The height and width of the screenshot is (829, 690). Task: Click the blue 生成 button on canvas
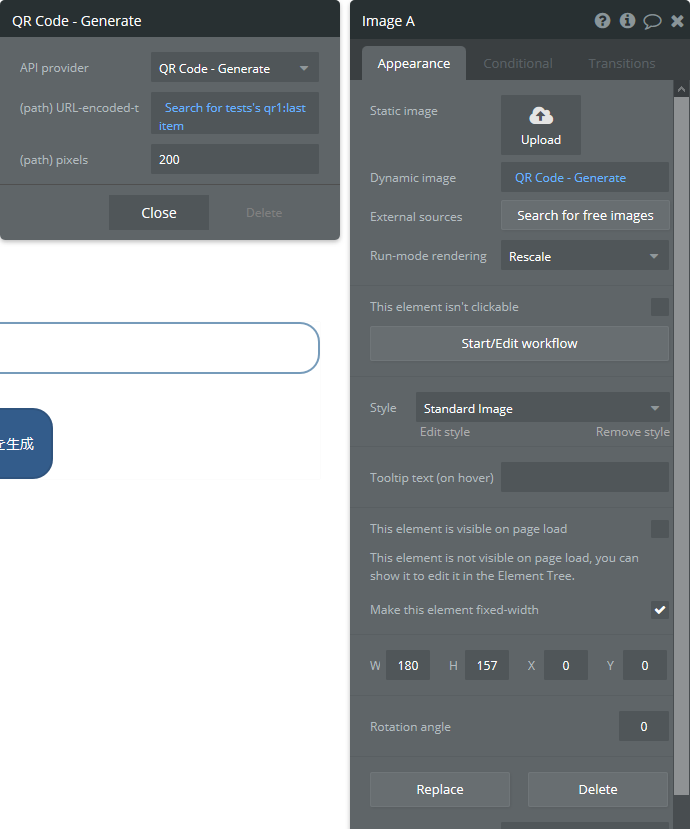(x=26, y=443)
